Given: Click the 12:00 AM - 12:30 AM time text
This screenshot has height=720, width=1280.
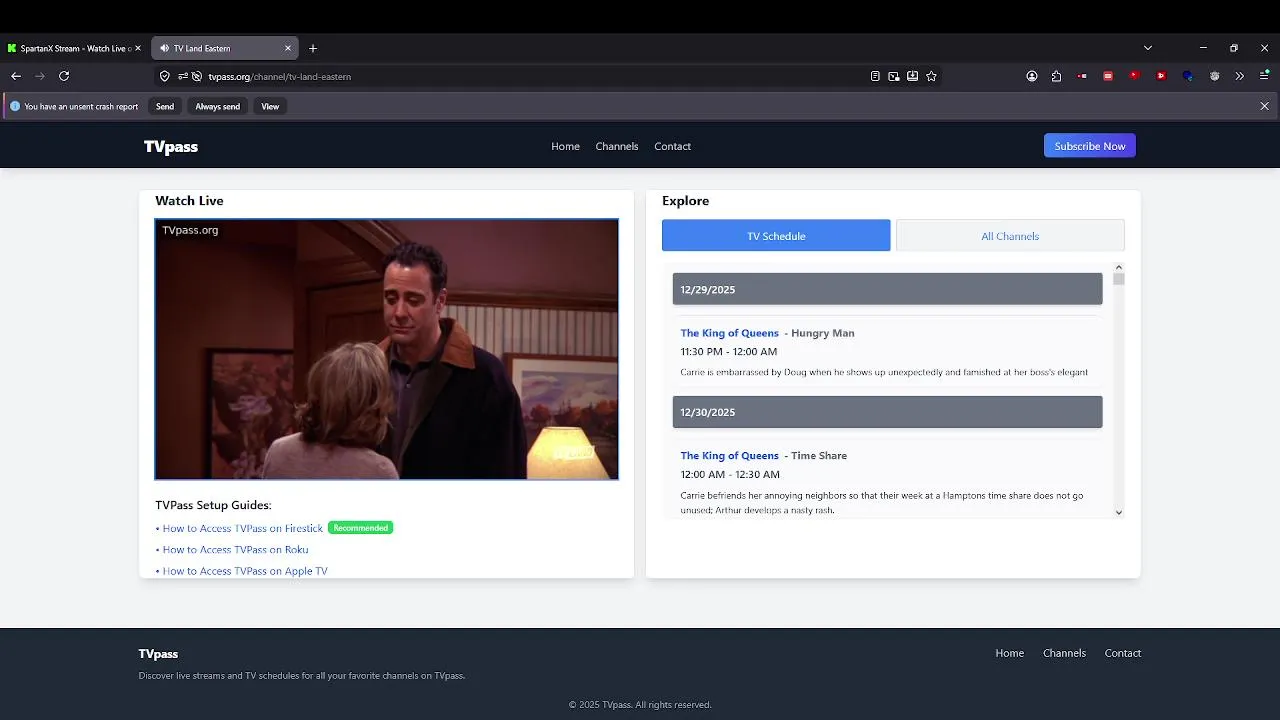Looking at the screenshot, I should click(x=730, y=475).
